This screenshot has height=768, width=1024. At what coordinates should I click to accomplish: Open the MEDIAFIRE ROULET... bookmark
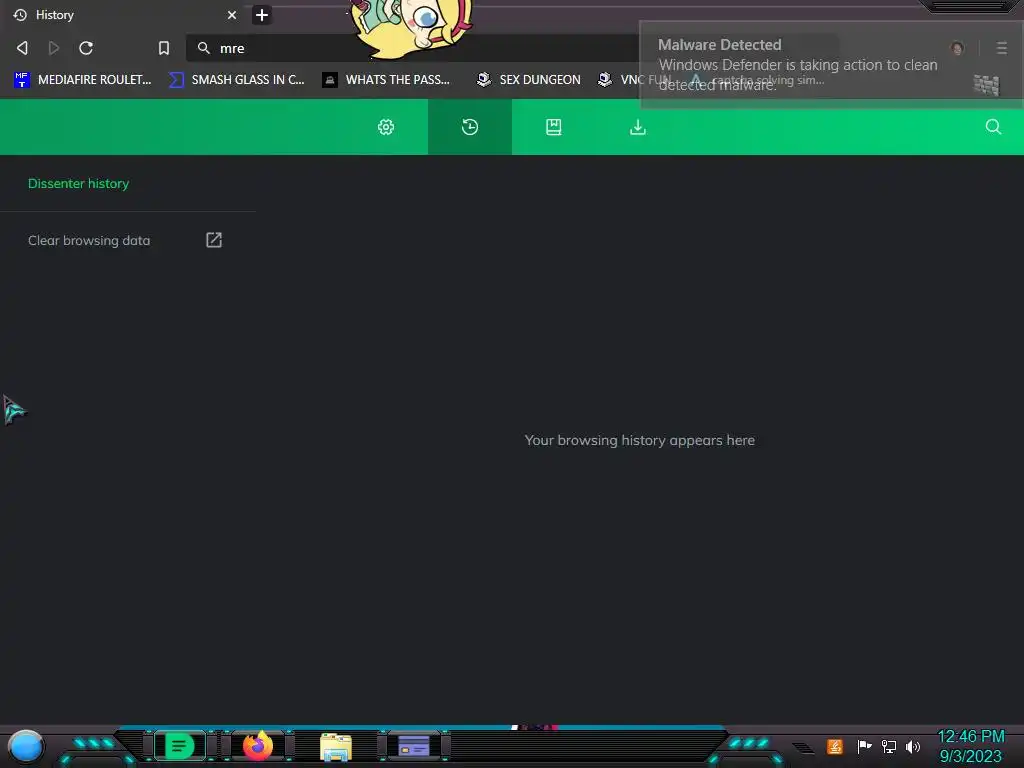[x=83, y=80]
